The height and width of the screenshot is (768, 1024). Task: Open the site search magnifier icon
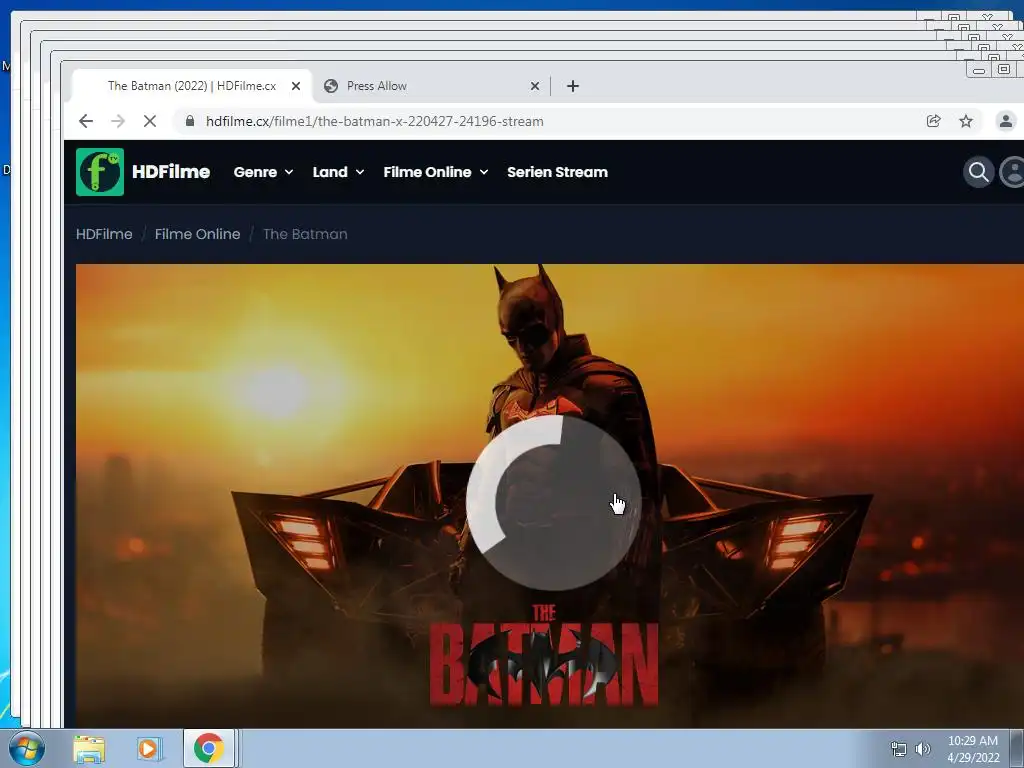pos(978,172)
